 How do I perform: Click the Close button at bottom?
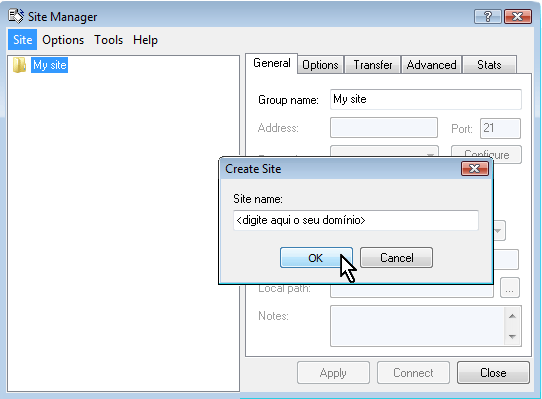(493, 373)
